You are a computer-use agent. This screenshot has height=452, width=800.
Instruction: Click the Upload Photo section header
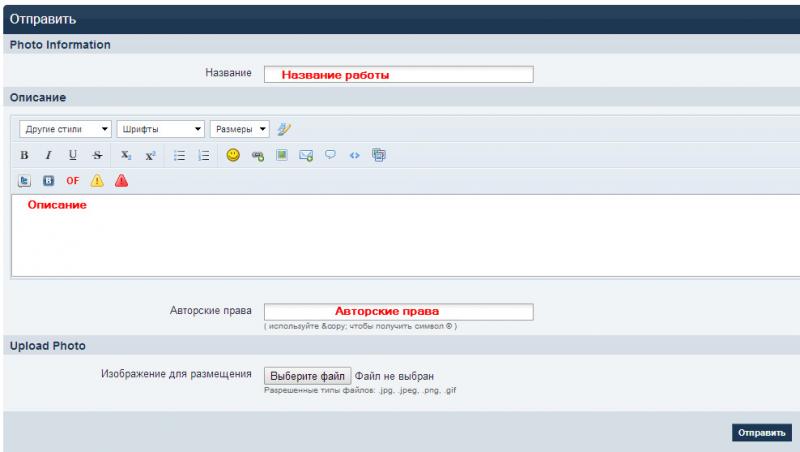[47, 346]
